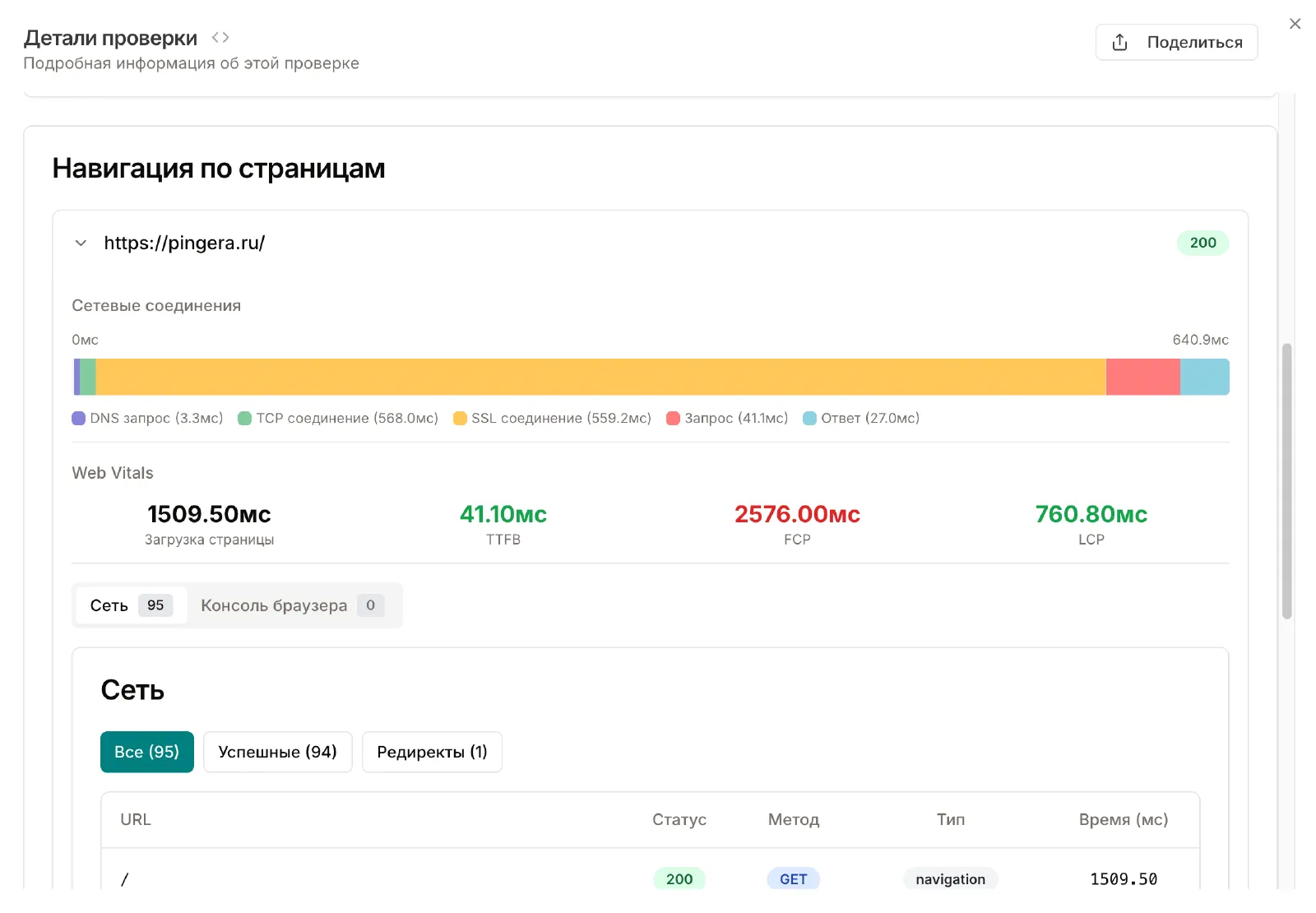Screen dimensions: 1316x913
Task: Select the Все (95) filter
Action: pyautogui.click(x=147, y=752)
